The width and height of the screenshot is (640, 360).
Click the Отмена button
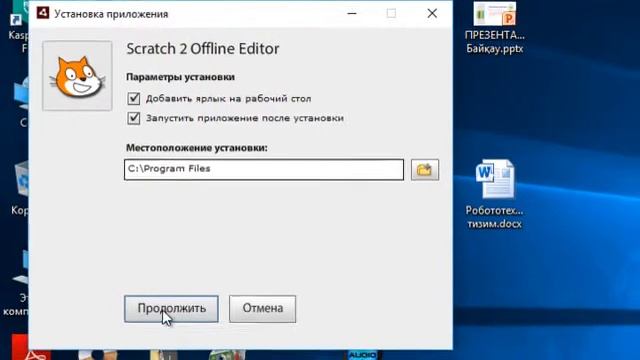click(x=262, y=309)
